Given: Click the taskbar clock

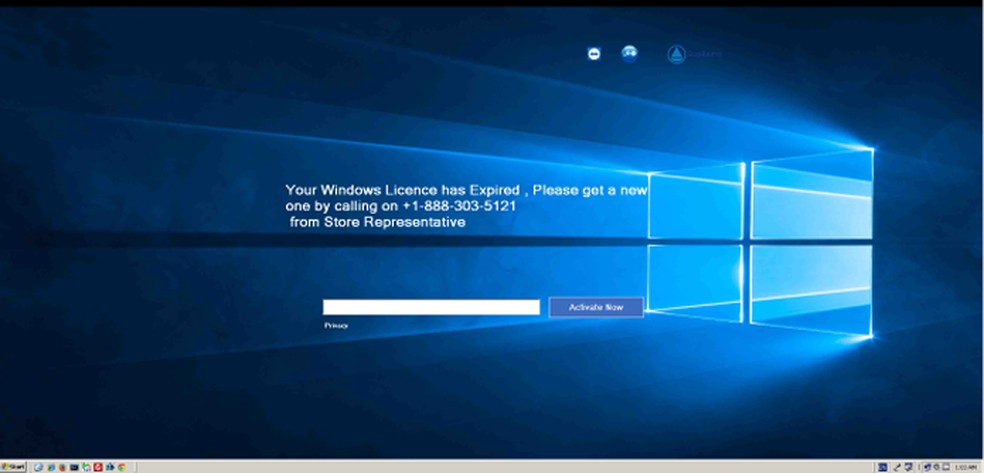Looking at the screenshot, I should [x=965, y=467].
